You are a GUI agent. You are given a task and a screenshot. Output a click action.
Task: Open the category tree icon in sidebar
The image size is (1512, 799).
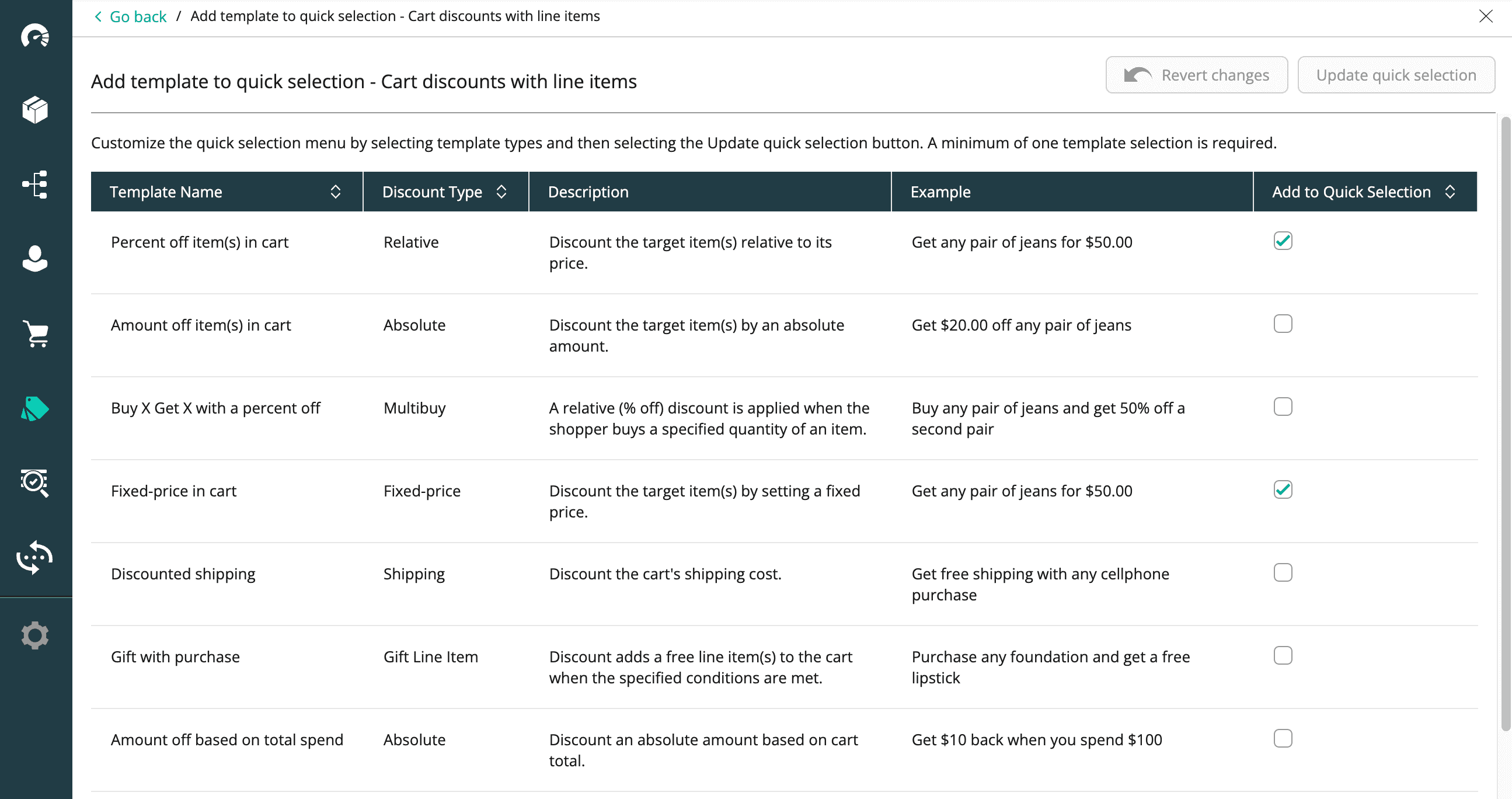coord(35,185)
